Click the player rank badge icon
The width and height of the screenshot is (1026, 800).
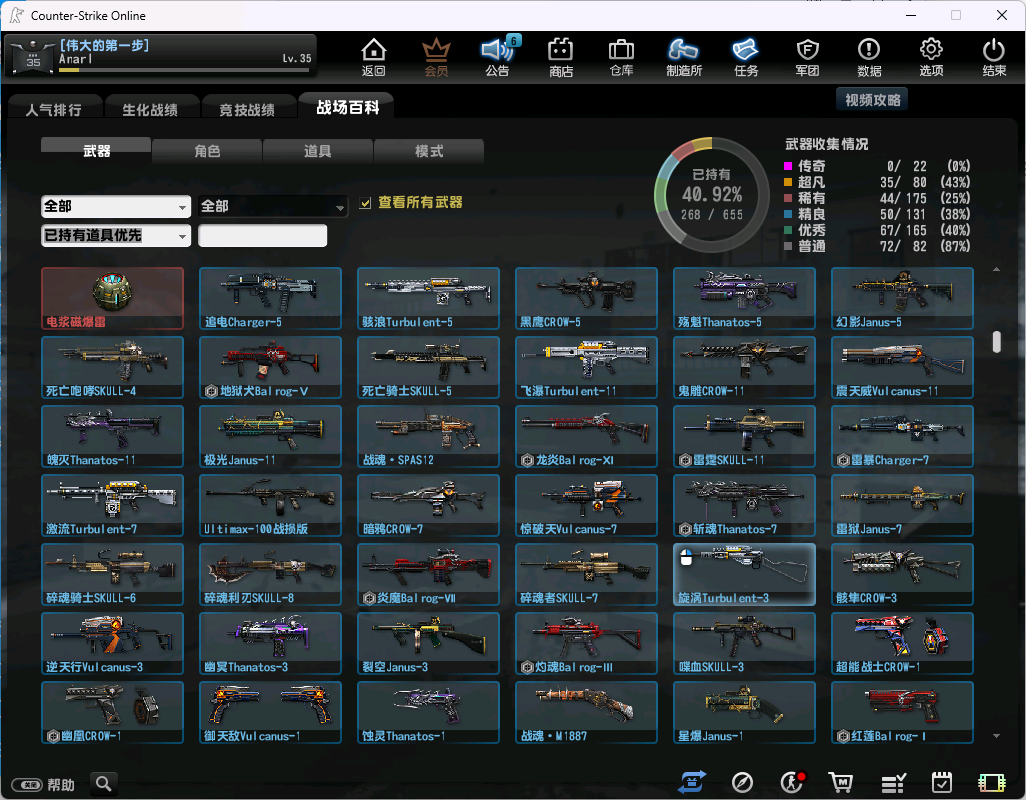tap(33, 57)
